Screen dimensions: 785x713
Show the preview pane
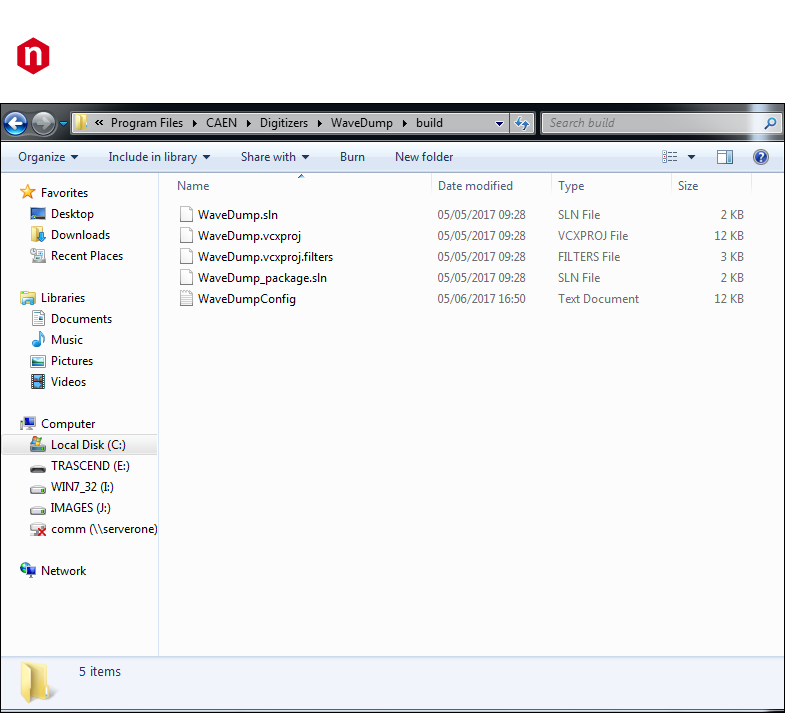[x=724, y=157]
